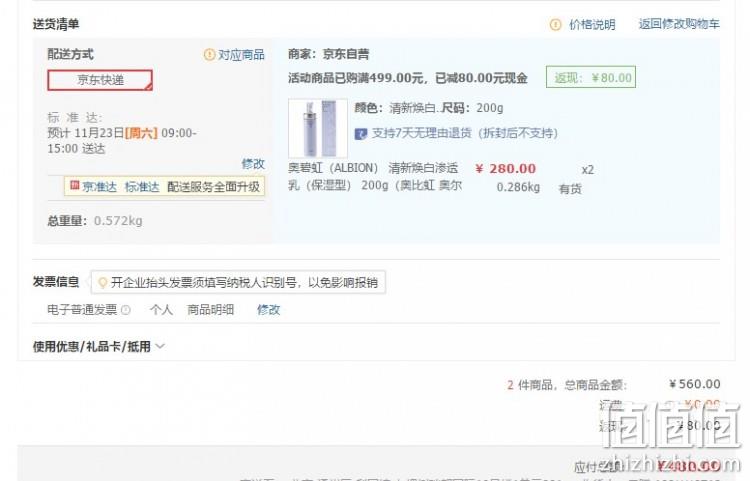Image resolution: width=750 pixels, height=481 pixels.
Task: Click the 电子普通发票 help icon
Action: 126,310
